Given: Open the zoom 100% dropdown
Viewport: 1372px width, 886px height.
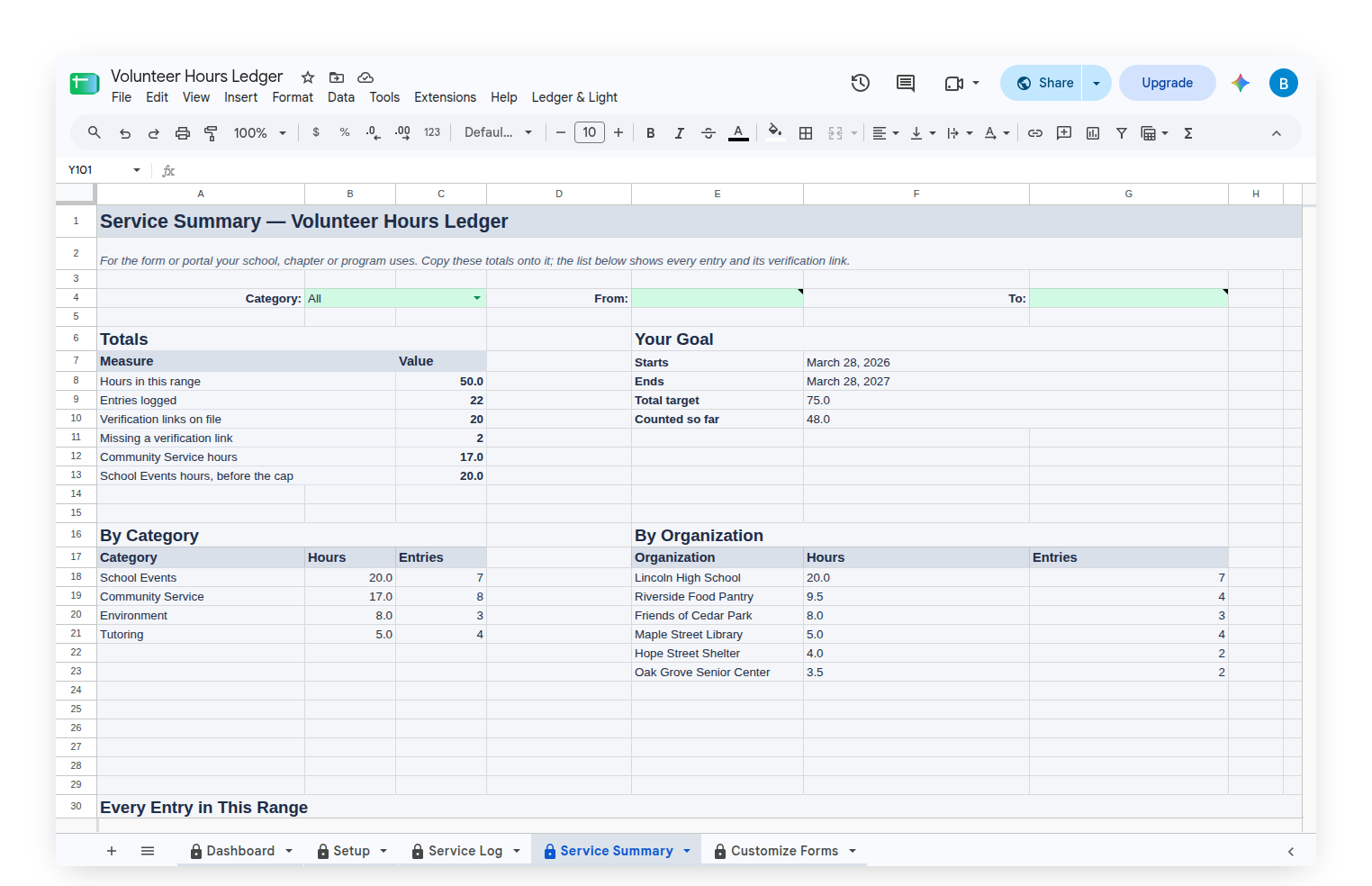Looking at the screenshot, I should 259,133.
